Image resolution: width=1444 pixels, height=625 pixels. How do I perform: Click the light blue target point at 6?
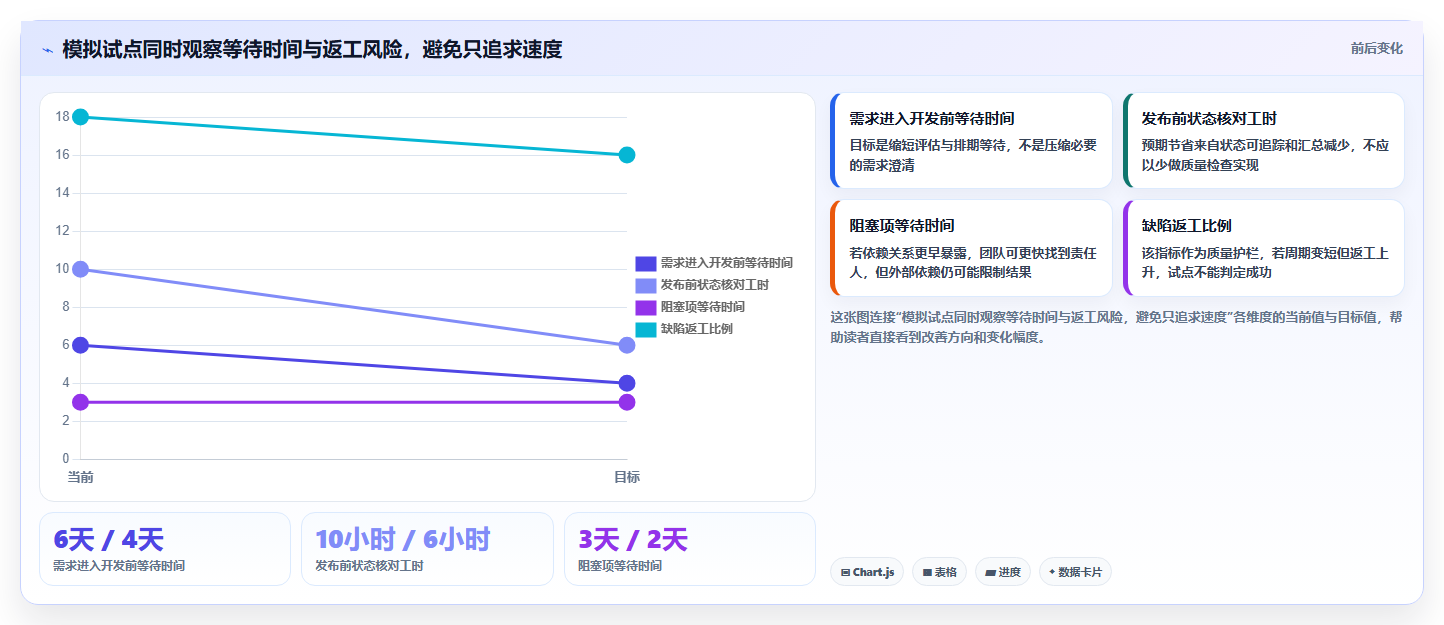pos(627,345)
